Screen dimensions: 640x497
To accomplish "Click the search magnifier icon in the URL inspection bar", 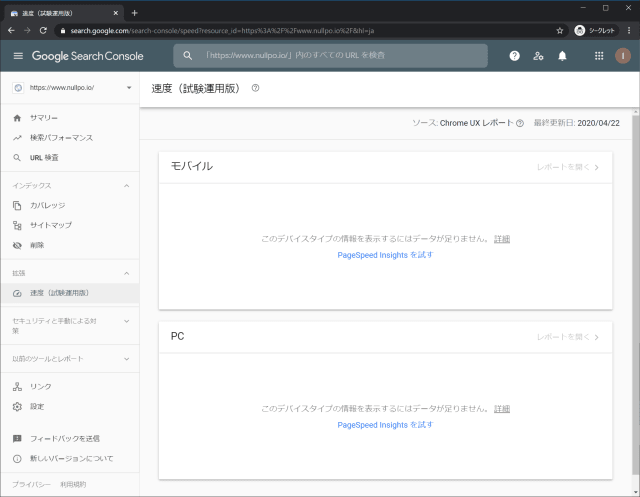I will (187, 55).
